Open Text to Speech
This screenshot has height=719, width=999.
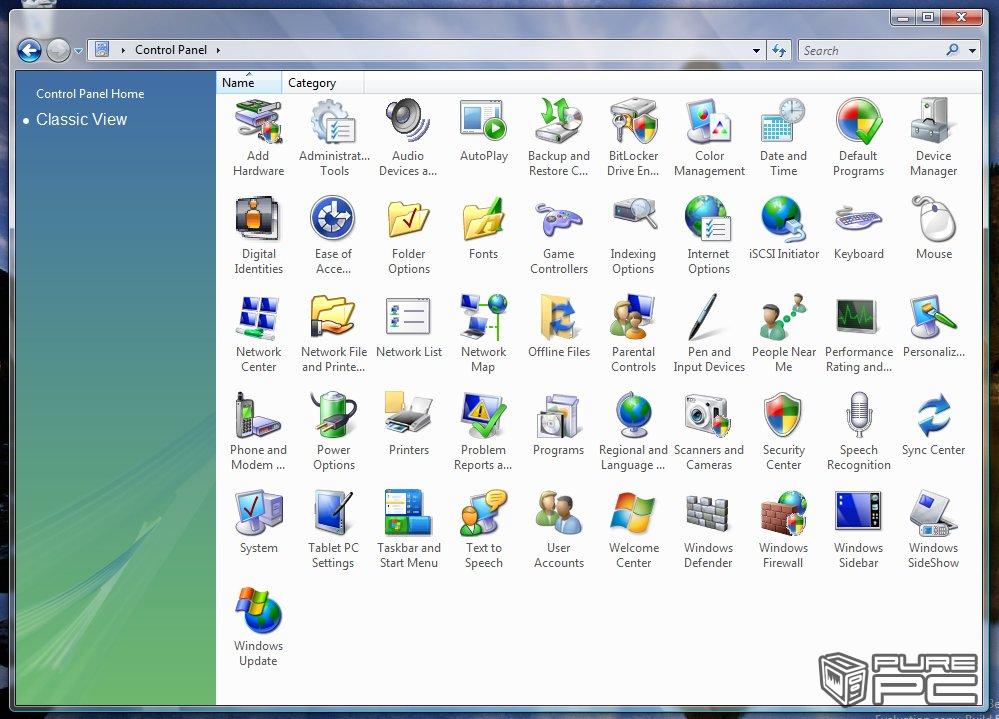pyautogui.click(x=484, y=530)
